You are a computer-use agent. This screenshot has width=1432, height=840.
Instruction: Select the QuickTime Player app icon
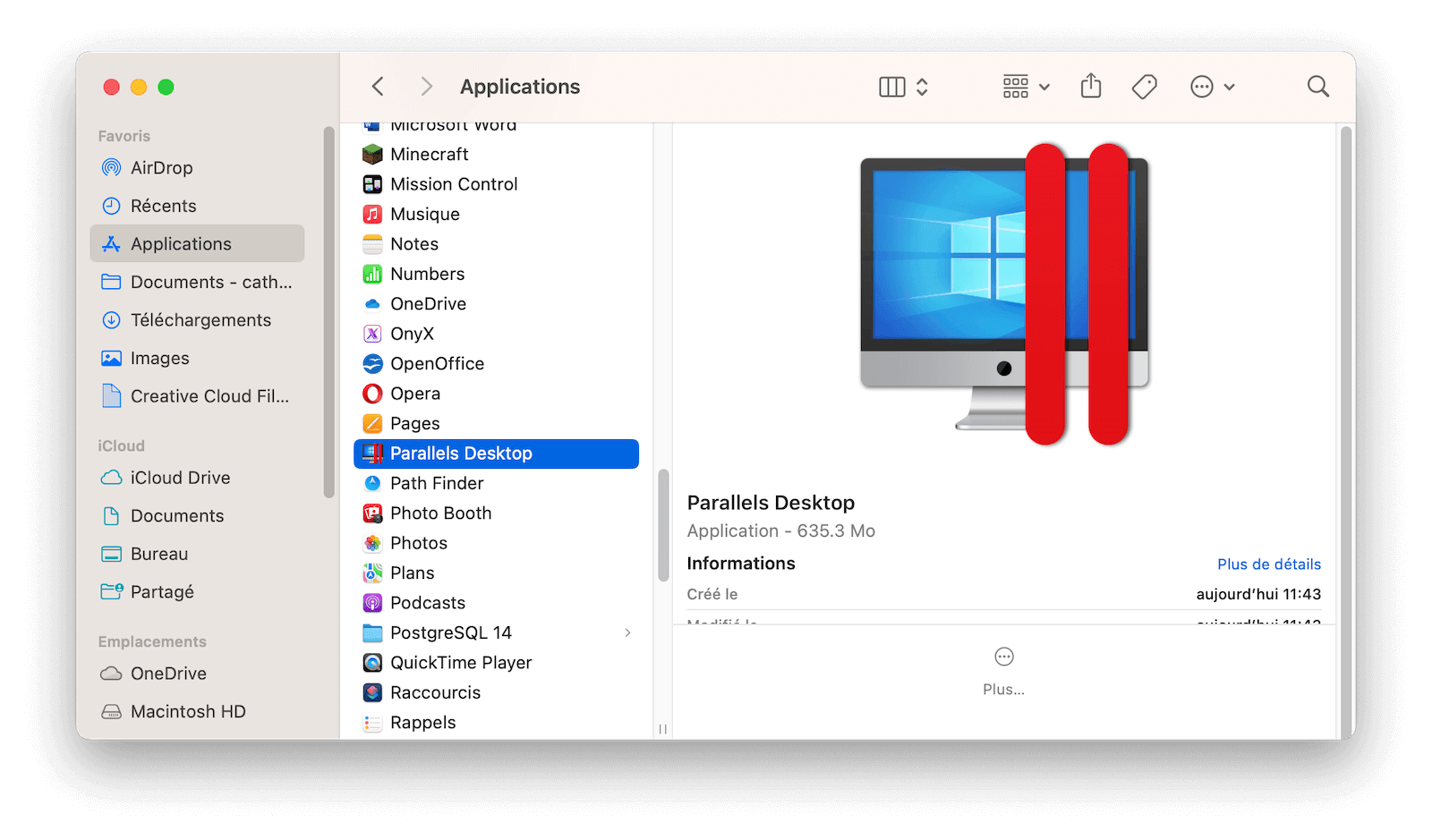tap(372, 663)
